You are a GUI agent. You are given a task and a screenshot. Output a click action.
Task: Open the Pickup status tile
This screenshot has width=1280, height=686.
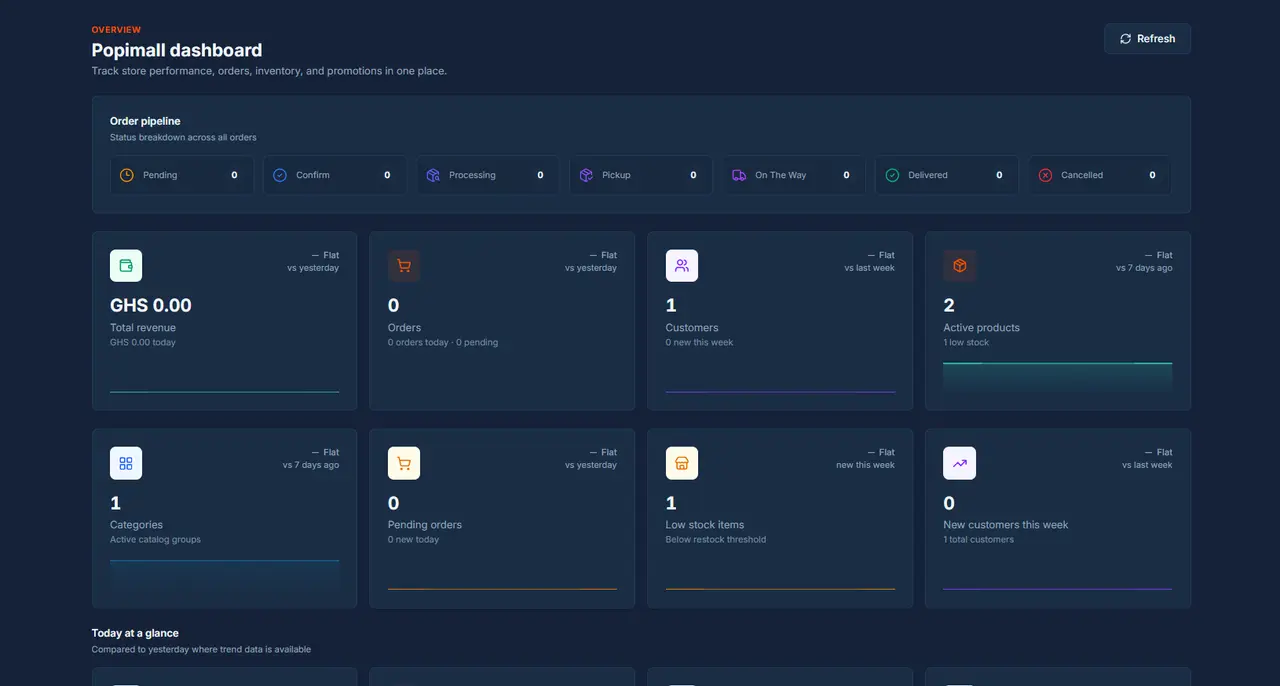(641, 175)
